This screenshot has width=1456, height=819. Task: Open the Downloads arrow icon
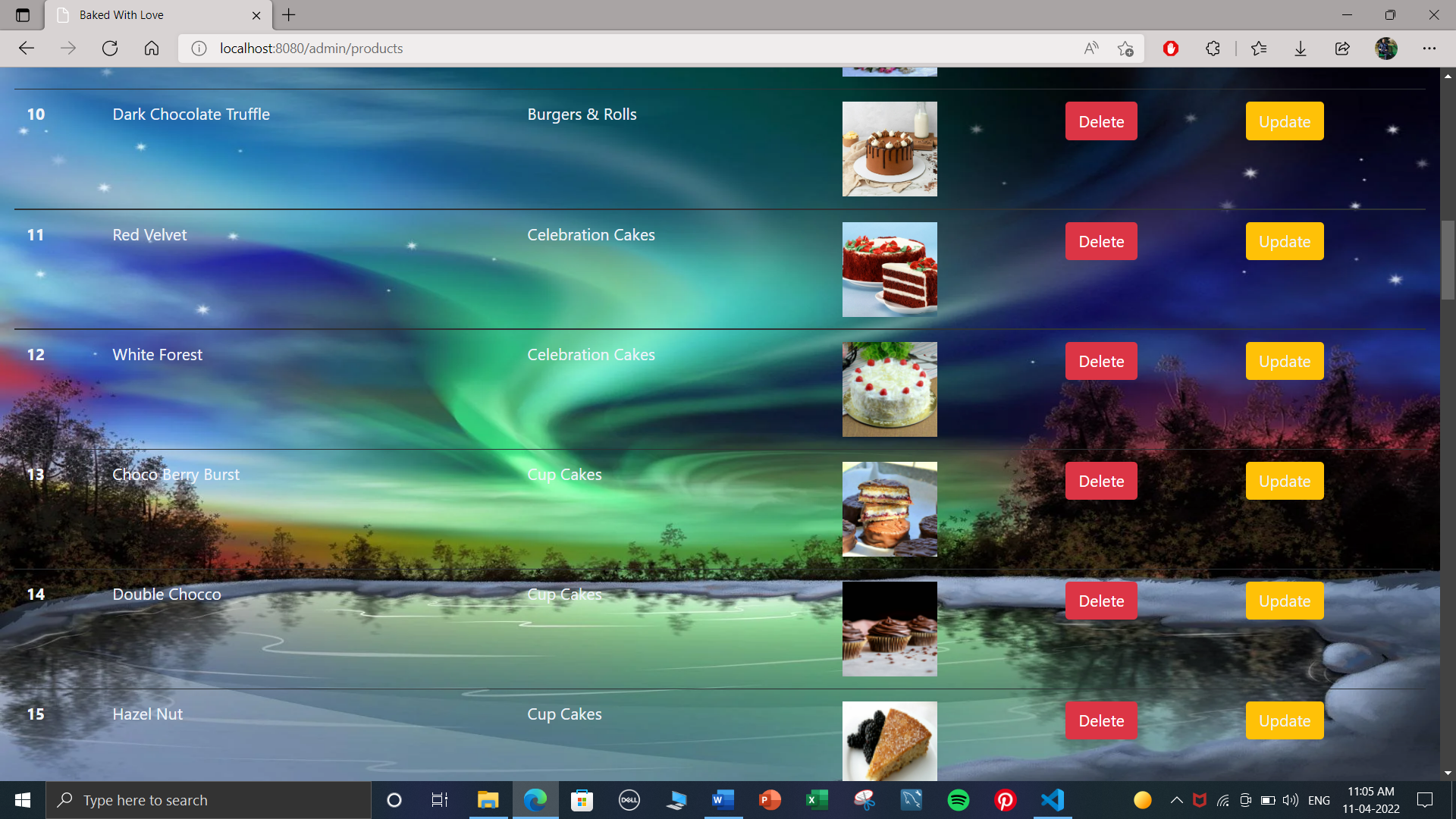click(1301, 49)
